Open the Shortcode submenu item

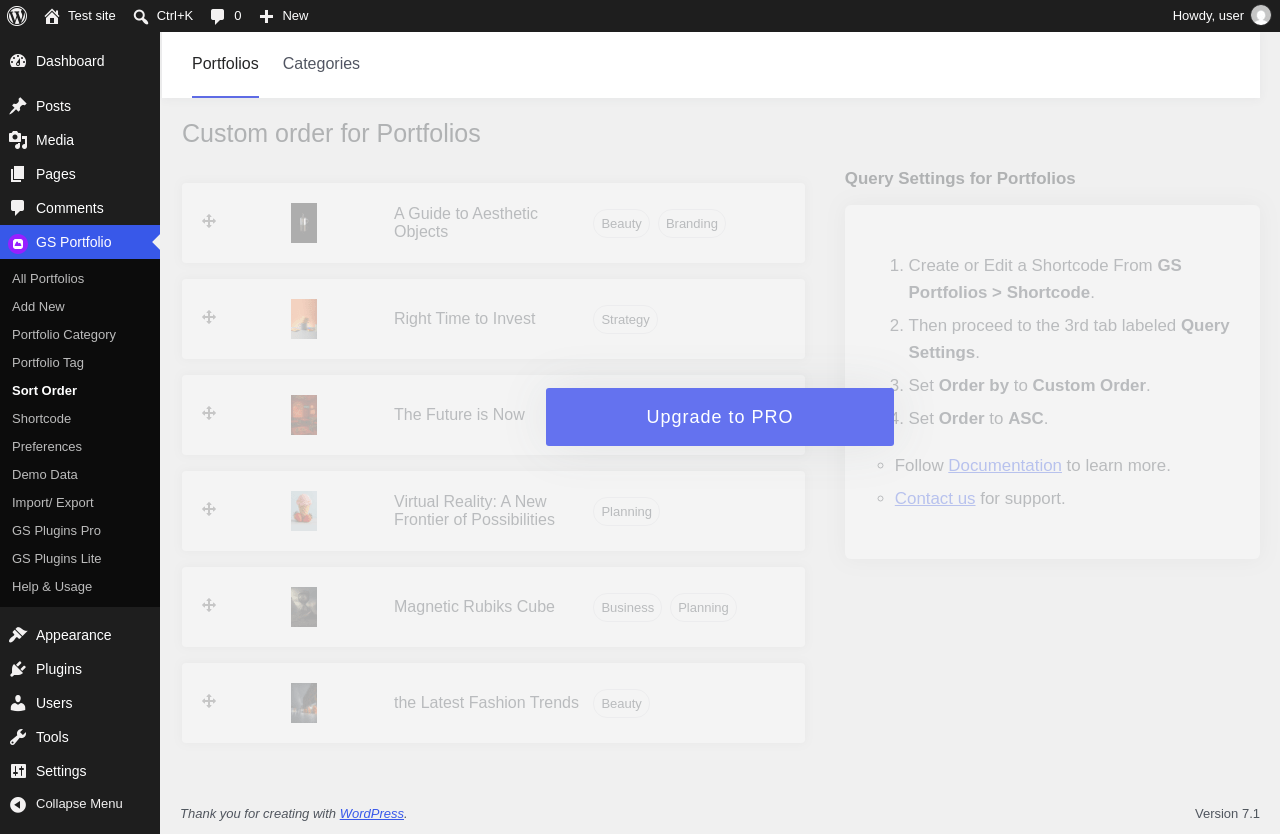point(41,419)
